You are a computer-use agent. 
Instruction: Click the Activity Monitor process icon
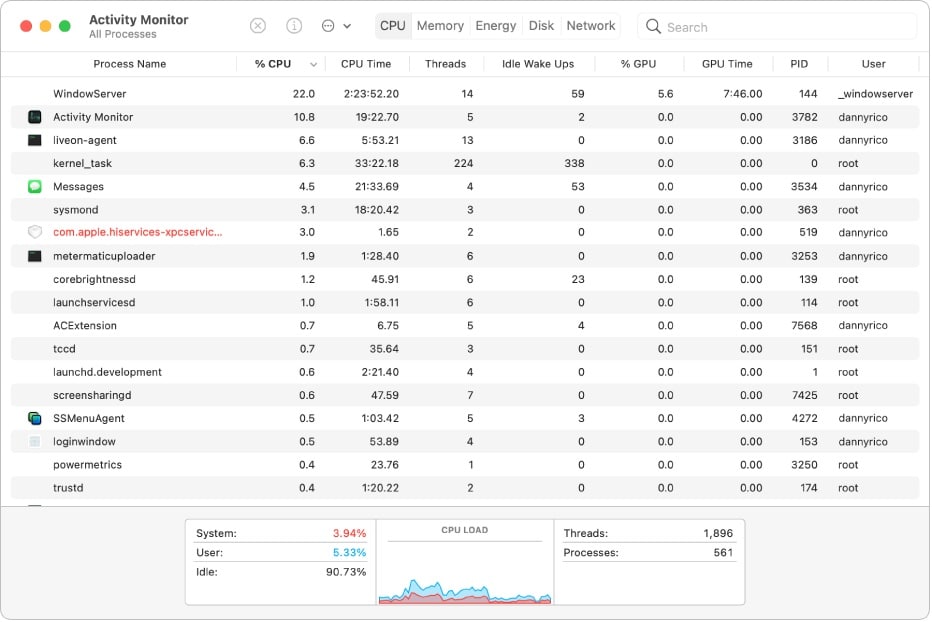(35, 117)
